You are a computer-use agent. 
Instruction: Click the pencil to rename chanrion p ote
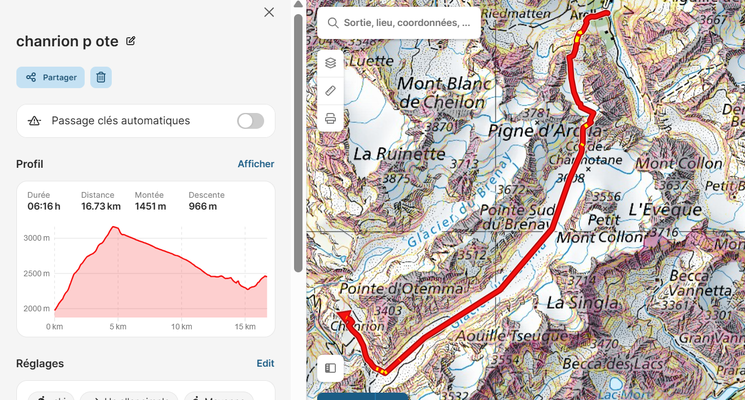(x=130, y=41)
